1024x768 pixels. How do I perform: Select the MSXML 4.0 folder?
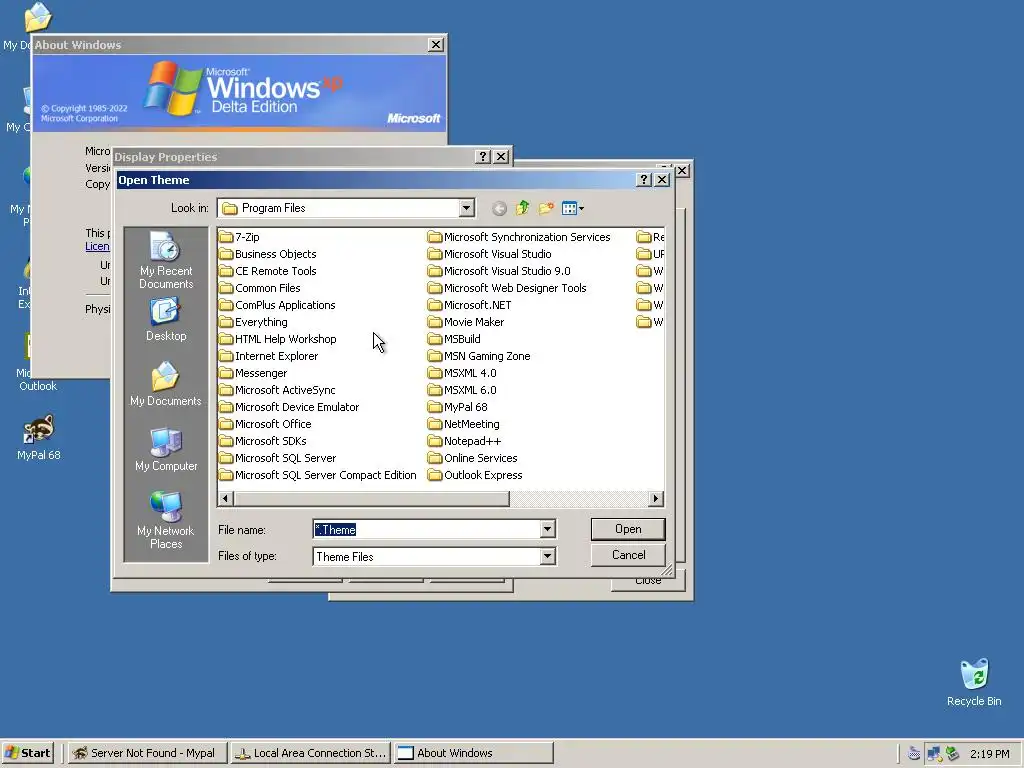(462, 373)
